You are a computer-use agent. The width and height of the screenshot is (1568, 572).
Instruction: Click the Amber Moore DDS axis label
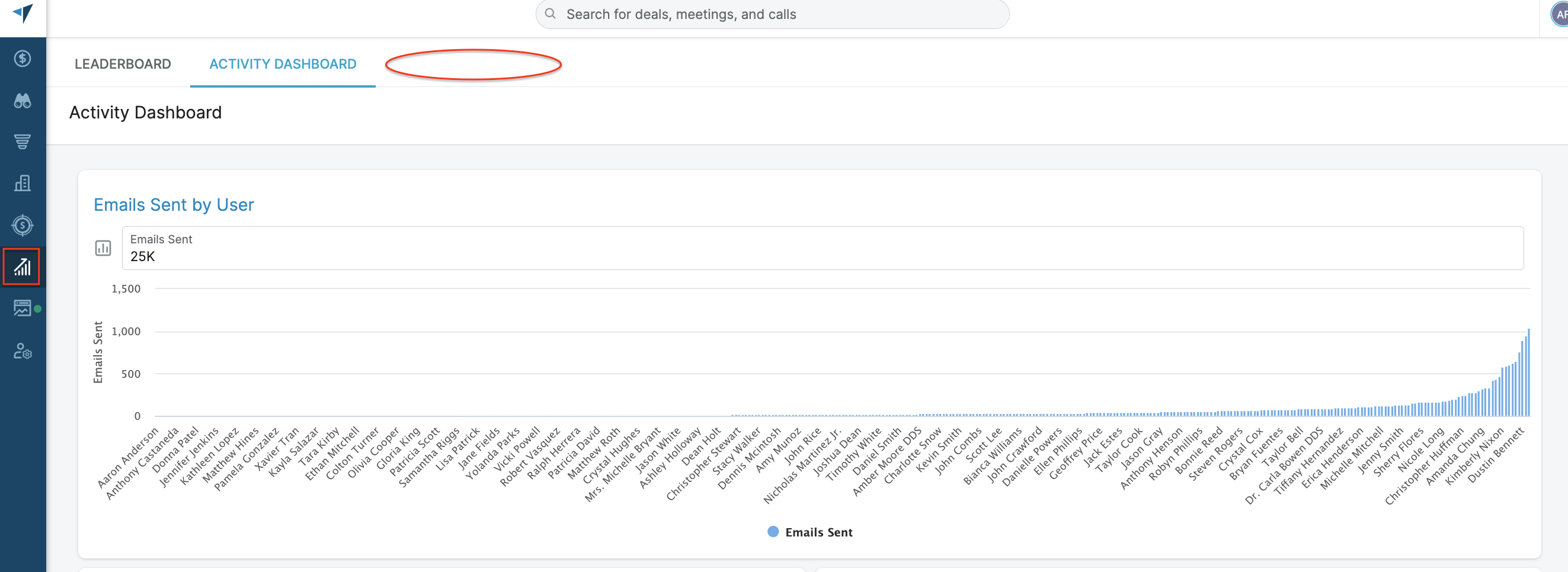[x=887, y=462]
